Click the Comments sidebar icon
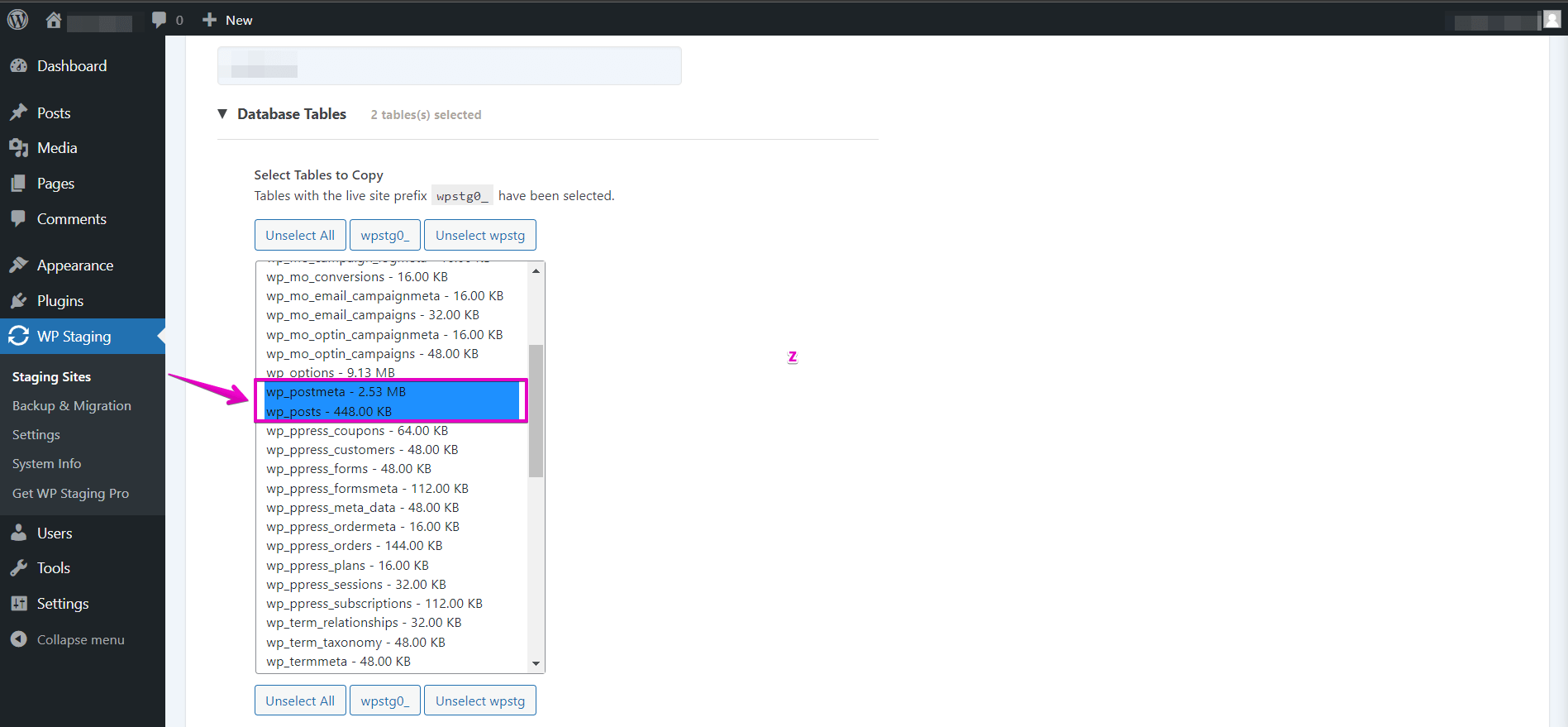The image size is (1568, 727). (19, 219)
